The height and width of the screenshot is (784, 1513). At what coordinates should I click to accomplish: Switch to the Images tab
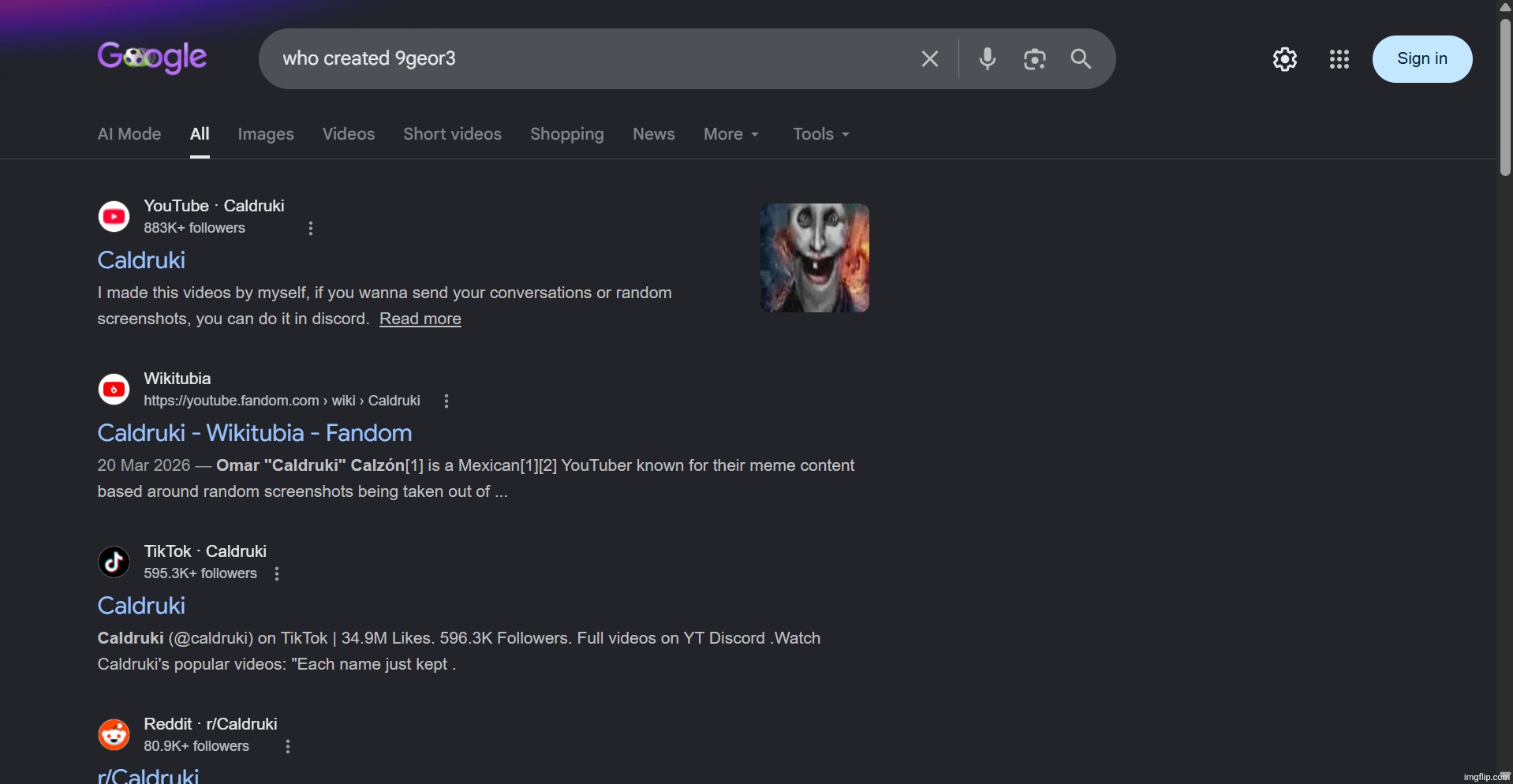pyautogui.click(x=266, y=134)
